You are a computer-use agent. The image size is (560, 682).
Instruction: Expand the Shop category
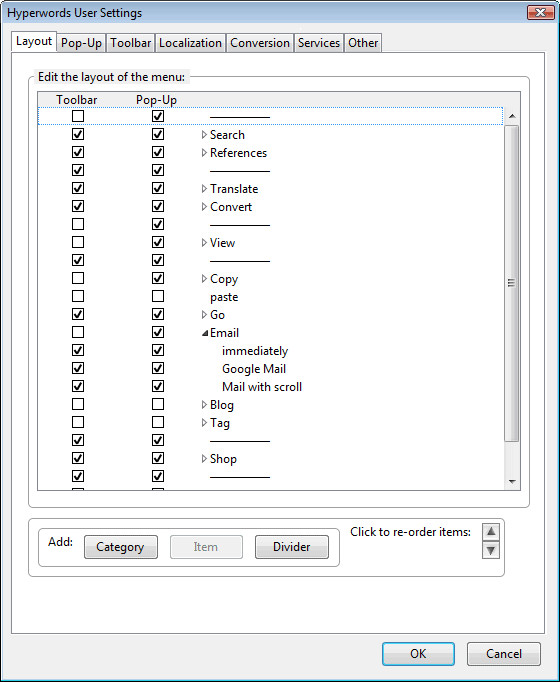(204, 458)
